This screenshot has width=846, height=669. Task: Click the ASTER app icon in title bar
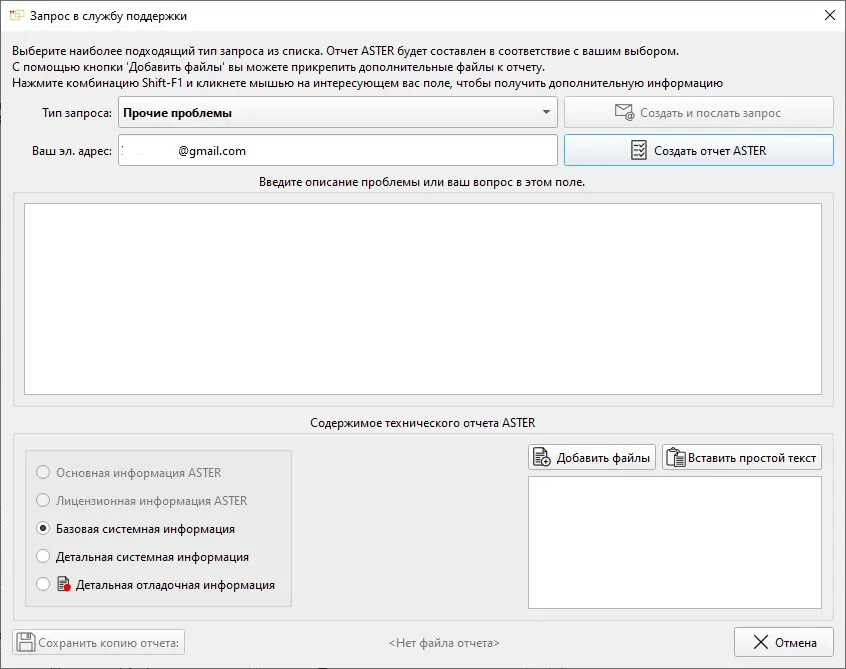16,16
